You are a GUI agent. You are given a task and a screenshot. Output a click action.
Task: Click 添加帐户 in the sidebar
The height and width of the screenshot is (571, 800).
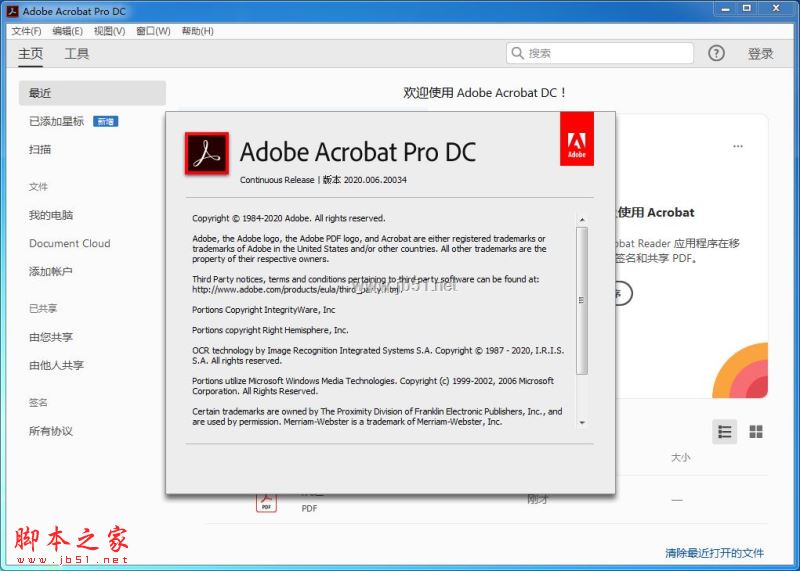51,271
